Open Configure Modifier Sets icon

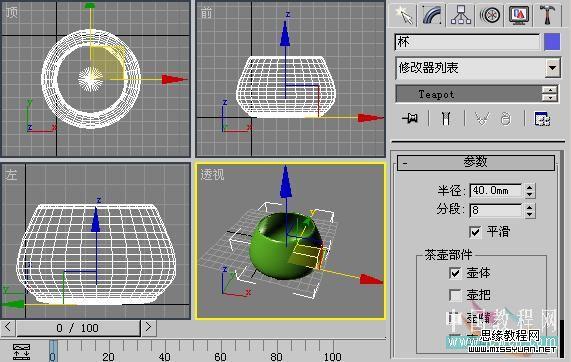[542, 119]
